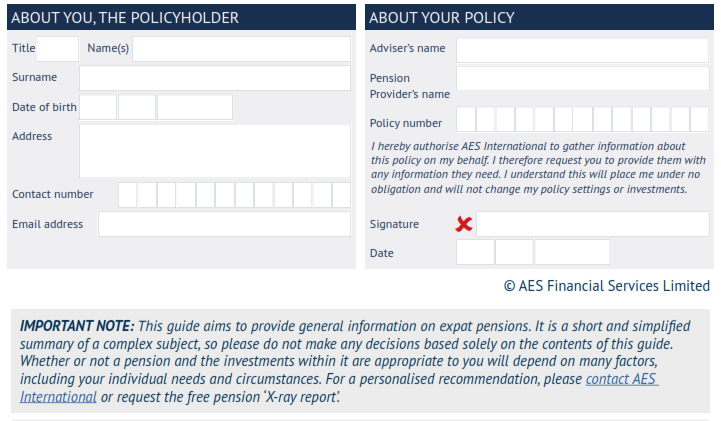721x421 pixels.
Task: Focus the Pension Provider's name field
Action: click(582, 79)
